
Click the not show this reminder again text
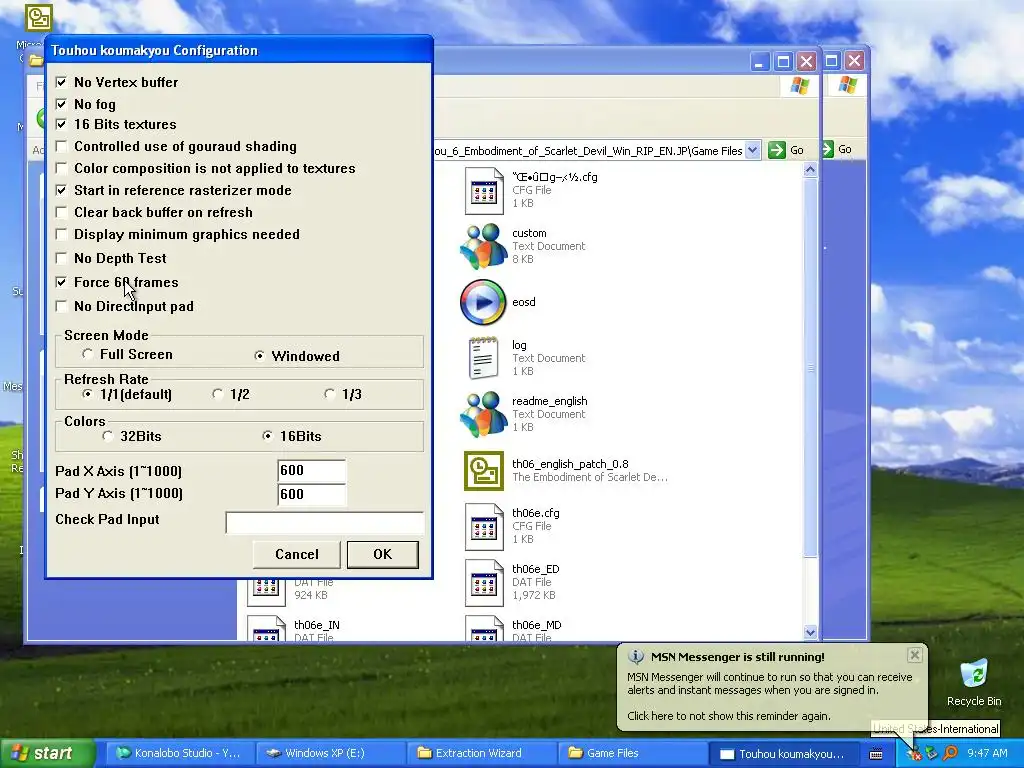click(x=729, y=716)
